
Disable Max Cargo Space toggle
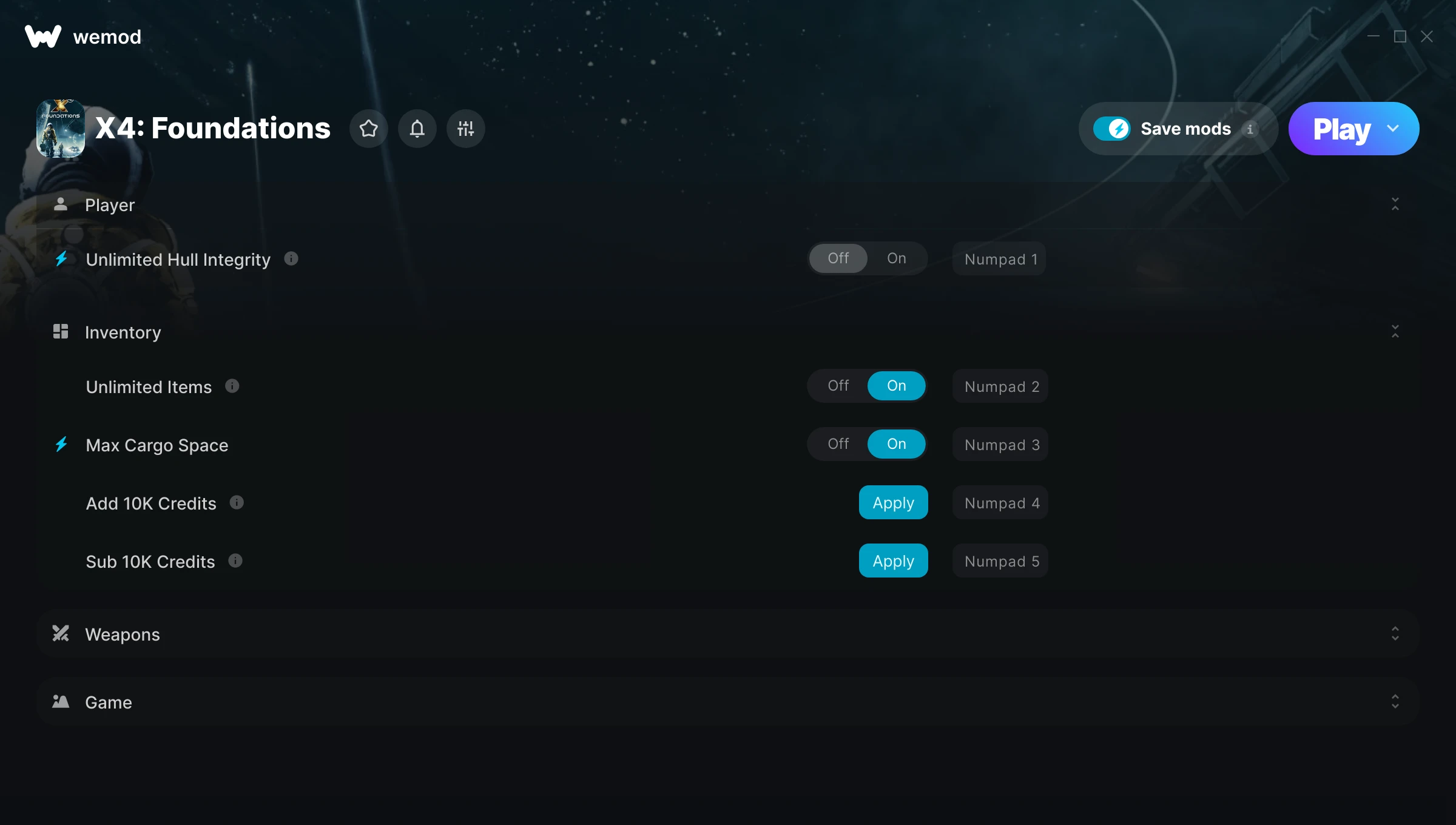click(838, 444)
